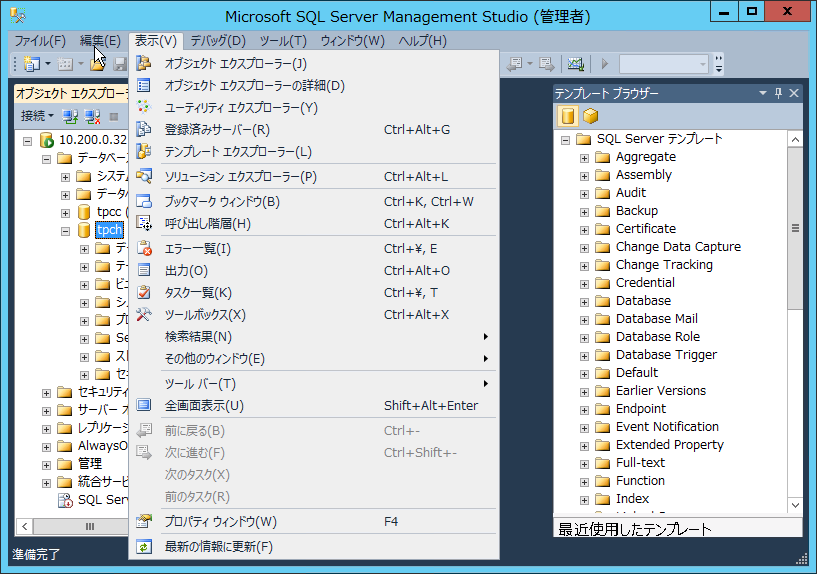Open the ウィンドウ(W) menu
The height and width of the screenshot is (574, 817).
coord(352,41)
